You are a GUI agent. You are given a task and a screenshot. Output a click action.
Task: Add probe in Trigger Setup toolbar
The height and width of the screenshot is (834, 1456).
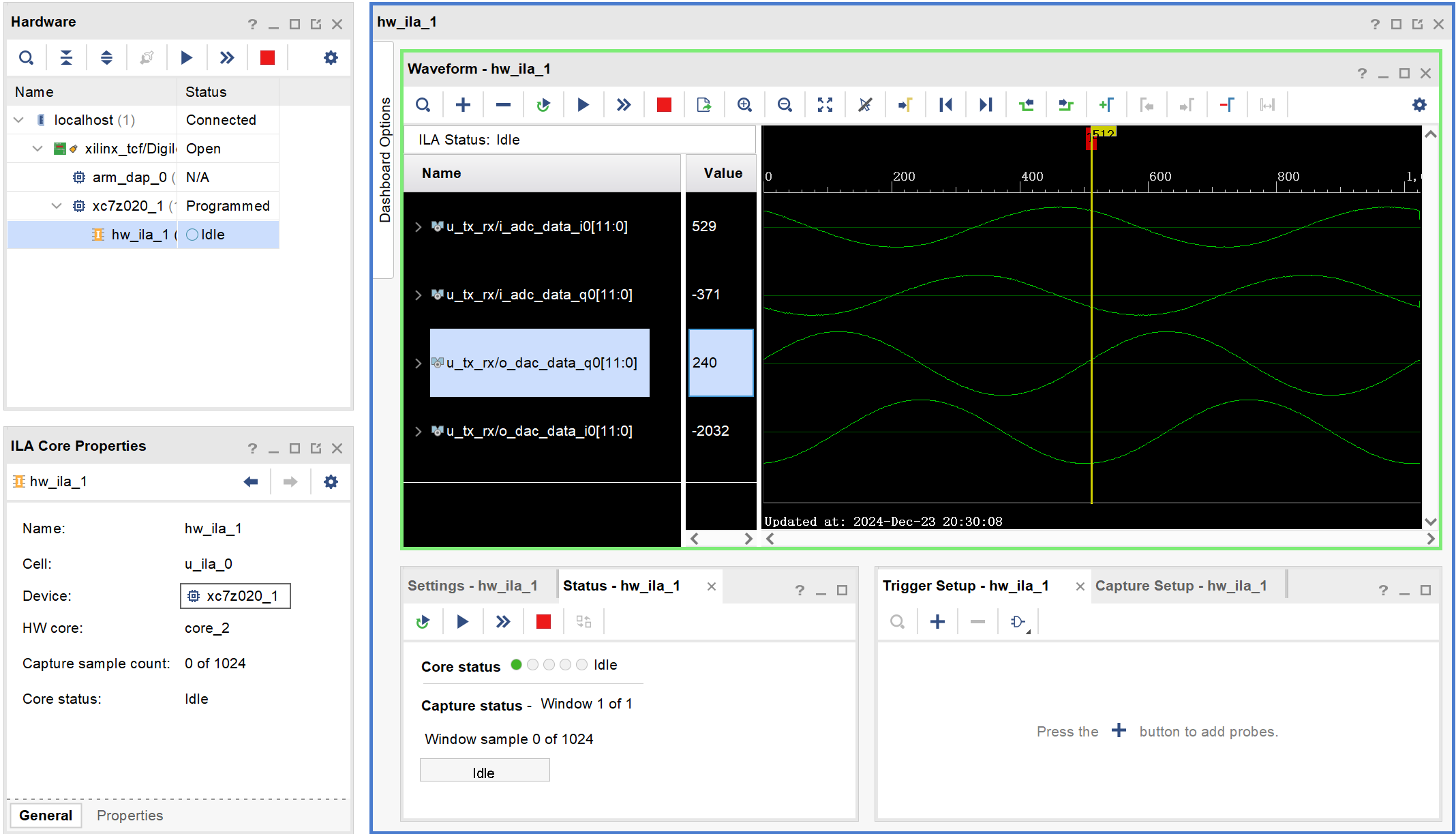click(x=937, y=622)
